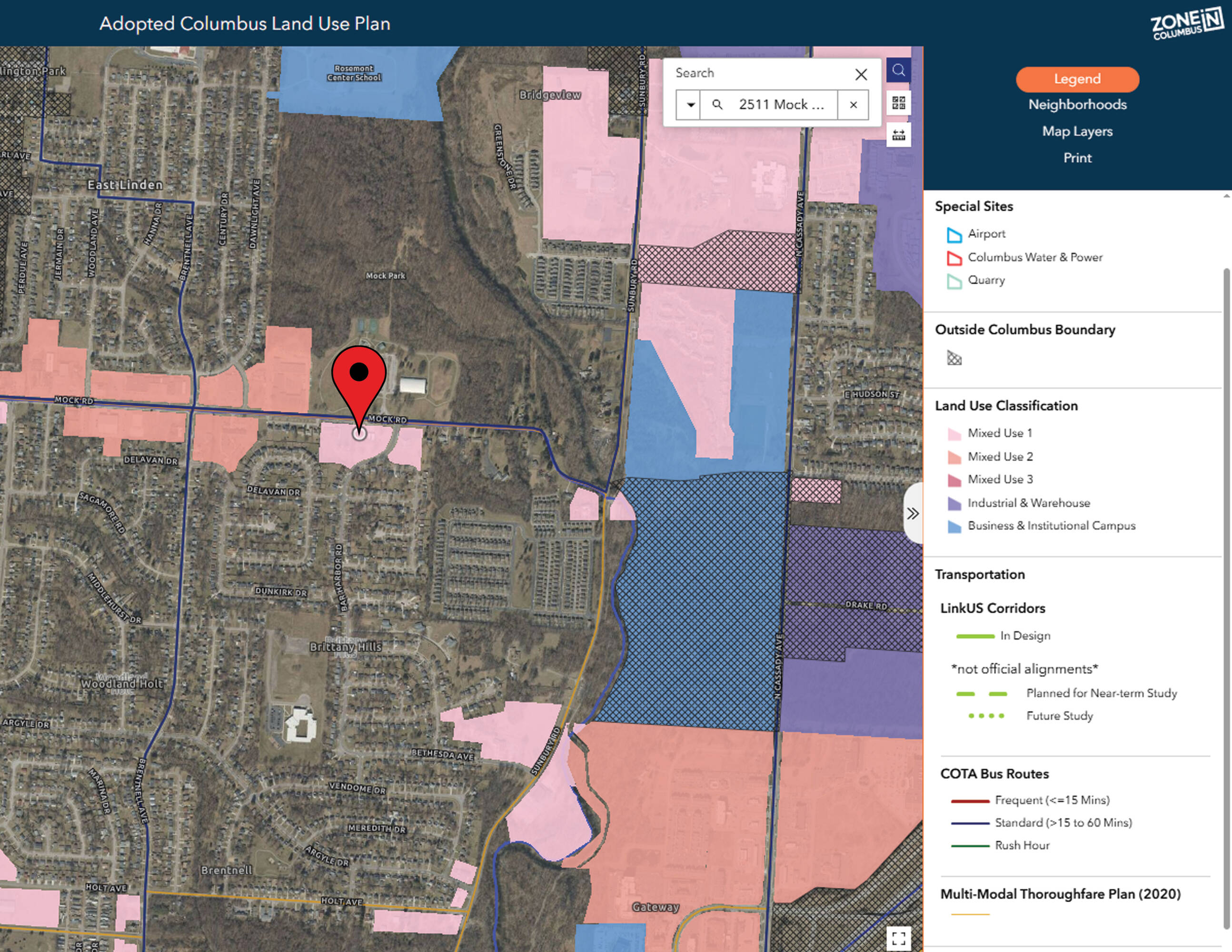Click the blue Search widget icon
Screen dimensions: 1232x952
(898, 71)
